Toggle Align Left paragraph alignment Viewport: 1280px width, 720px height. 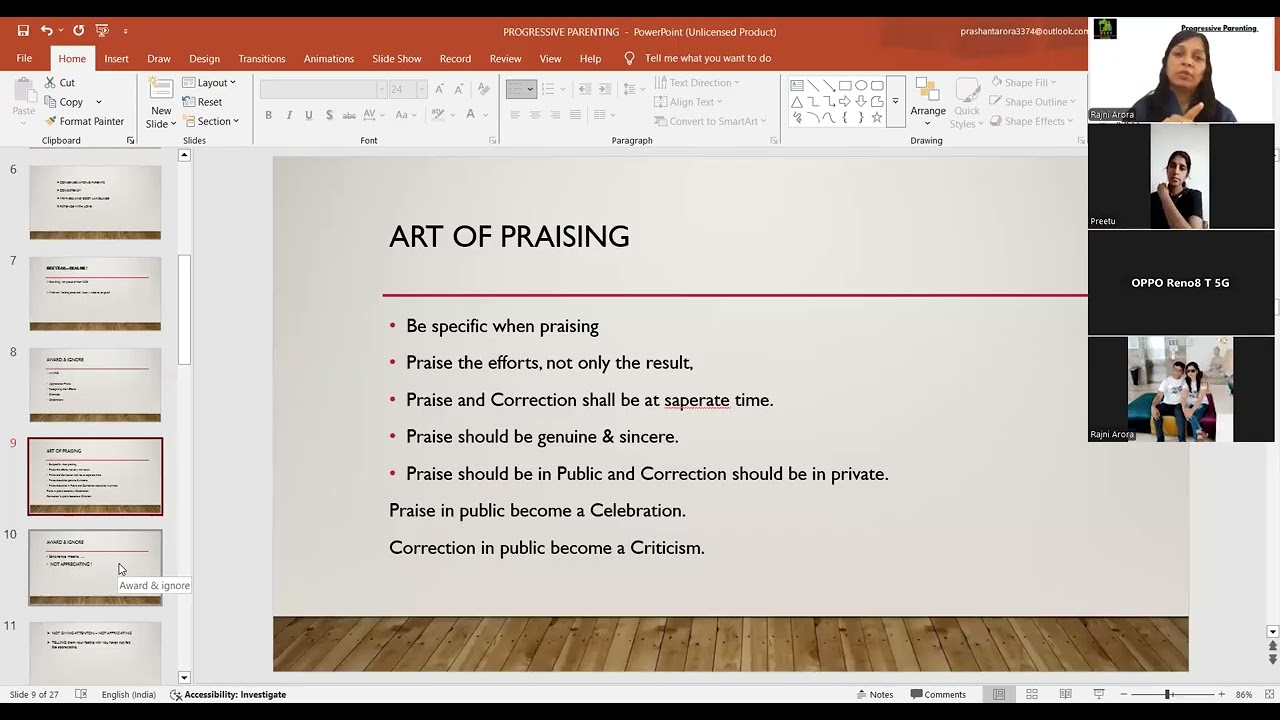coord(515,115)
